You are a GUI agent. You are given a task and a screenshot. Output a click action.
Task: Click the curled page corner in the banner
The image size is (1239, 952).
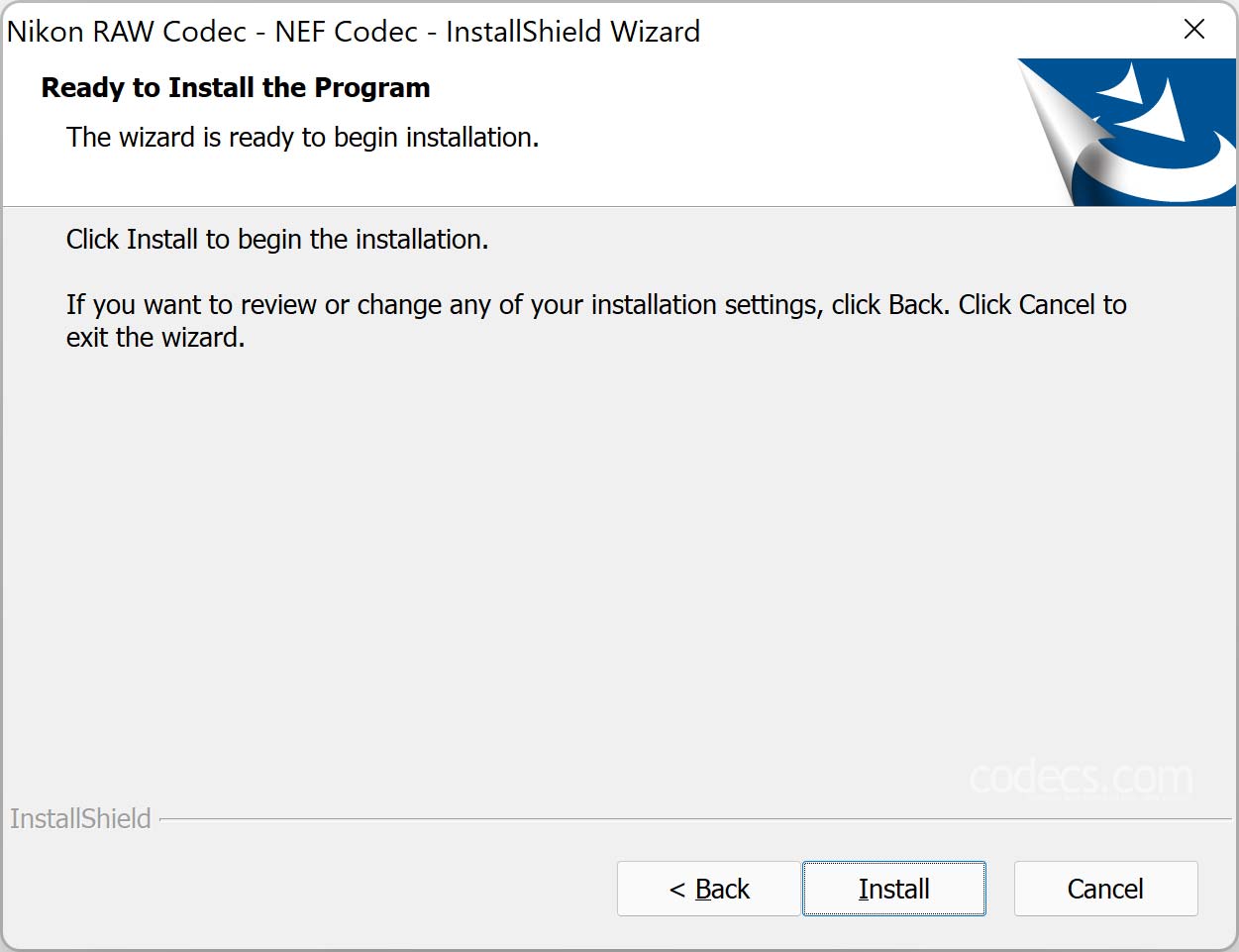1060,129
